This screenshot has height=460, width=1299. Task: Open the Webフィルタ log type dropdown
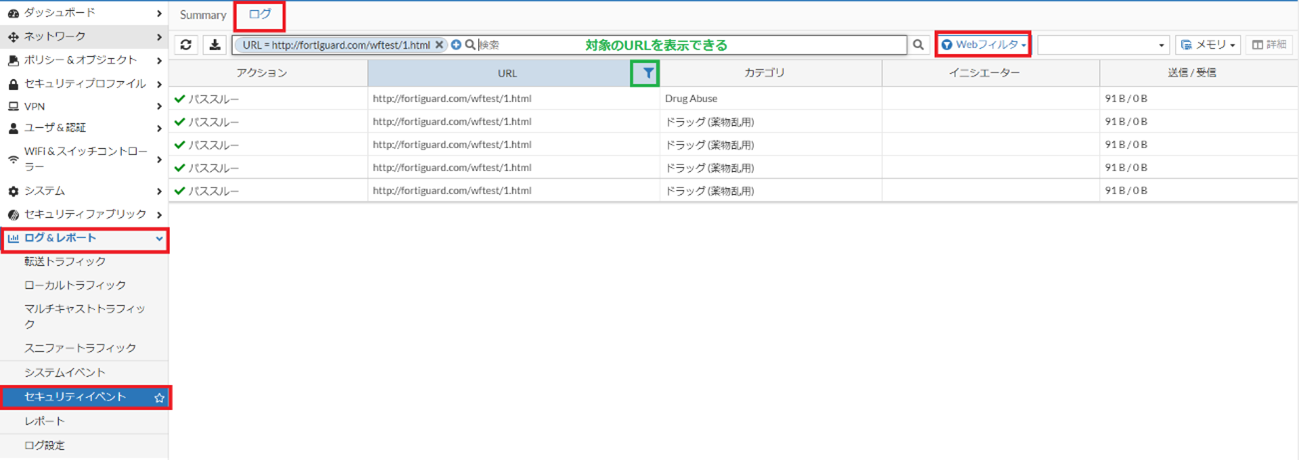(984, 45)
